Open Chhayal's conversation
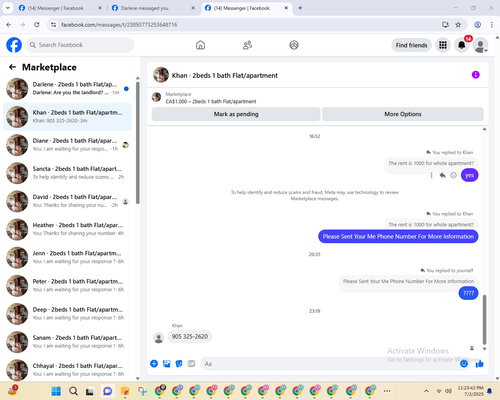 (x=67, y=369)
